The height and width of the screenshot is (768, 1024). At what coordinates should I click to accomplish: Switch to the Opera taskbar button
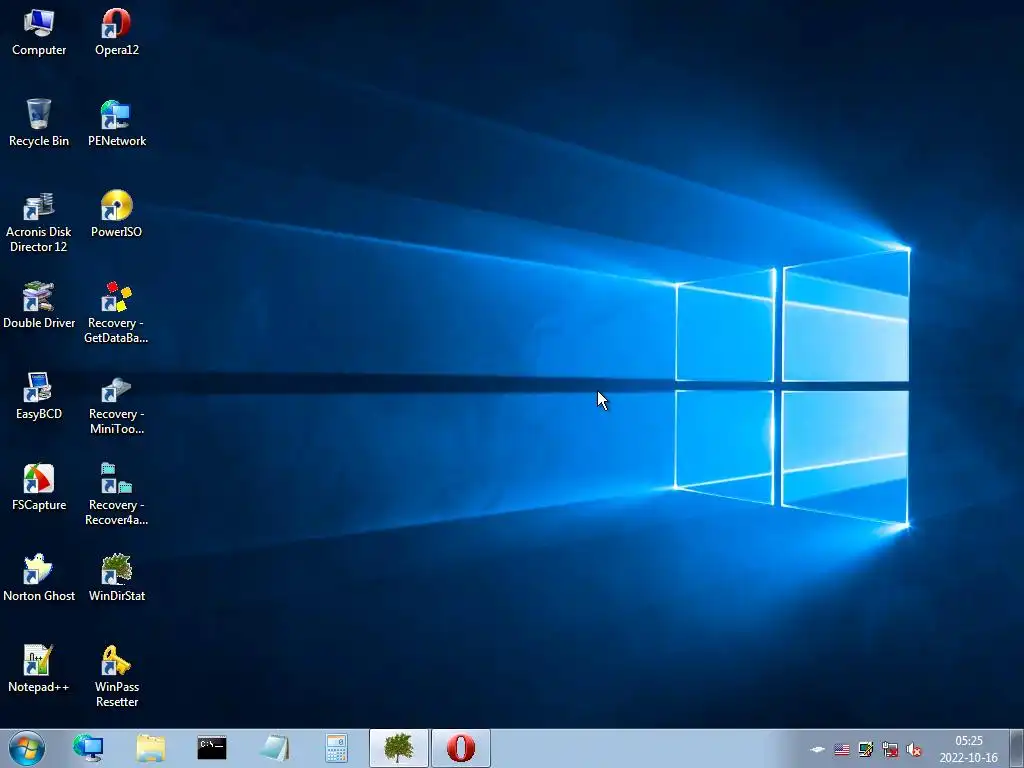(461, 748)
